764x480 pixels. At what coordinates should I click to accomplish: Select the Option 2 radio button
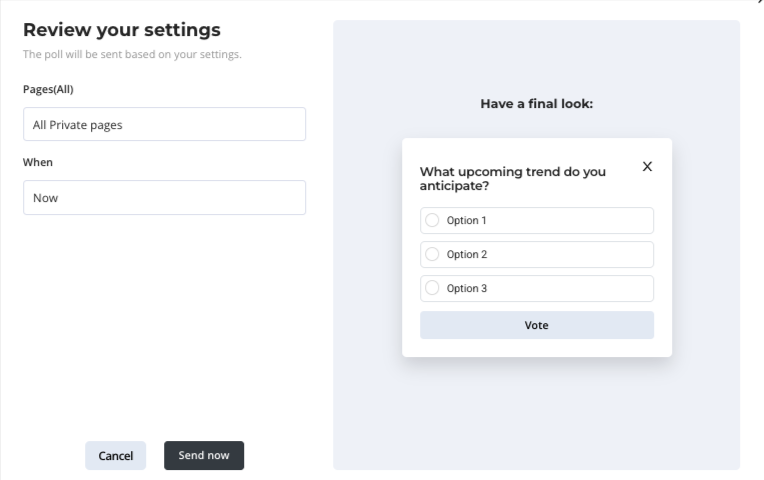click(x=432, y=254)
